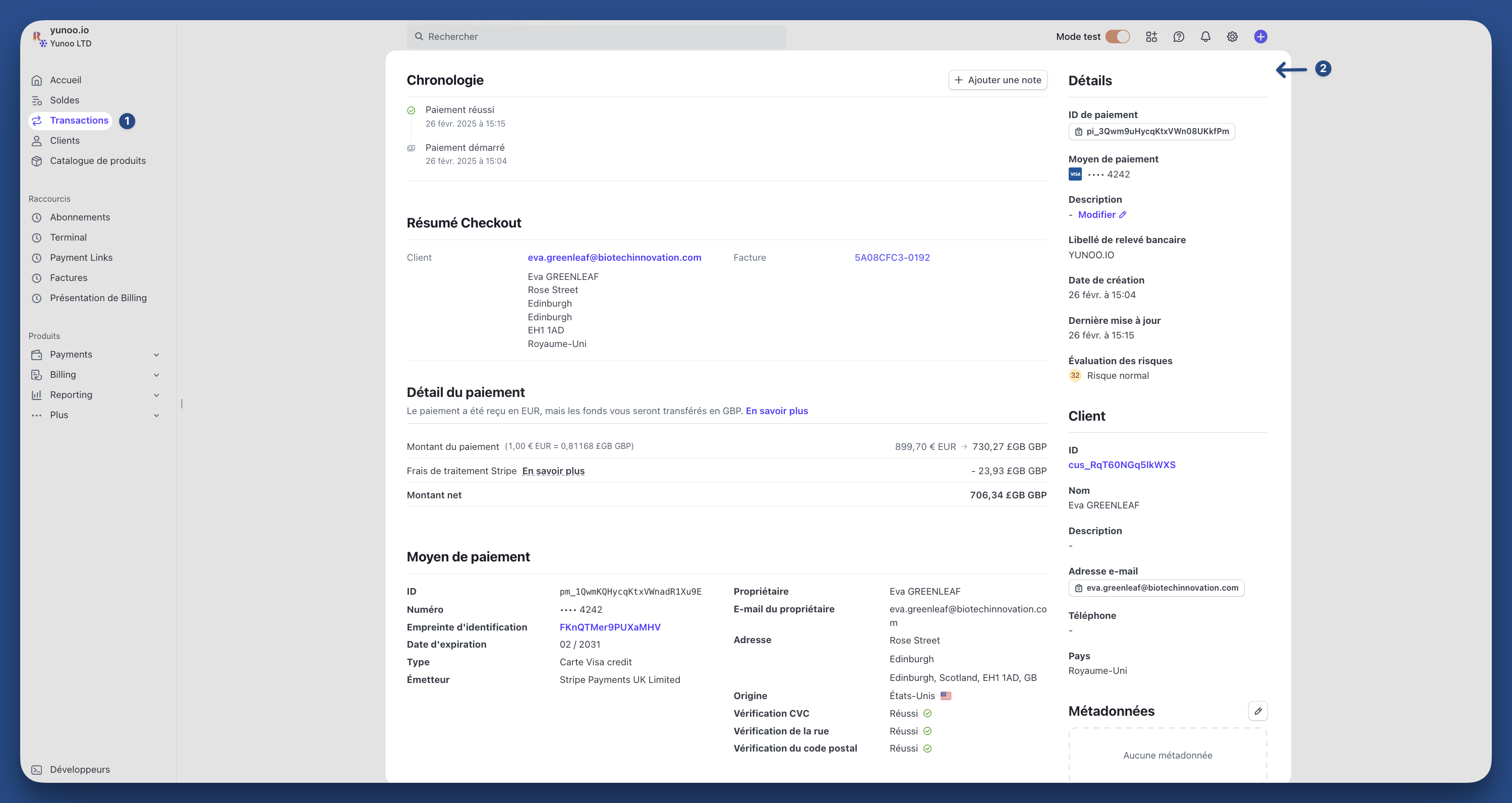Open the apps grid icon in the top bar
Screen dimensions: 1512x803
pyautogui.click(x=1151, y=36)
